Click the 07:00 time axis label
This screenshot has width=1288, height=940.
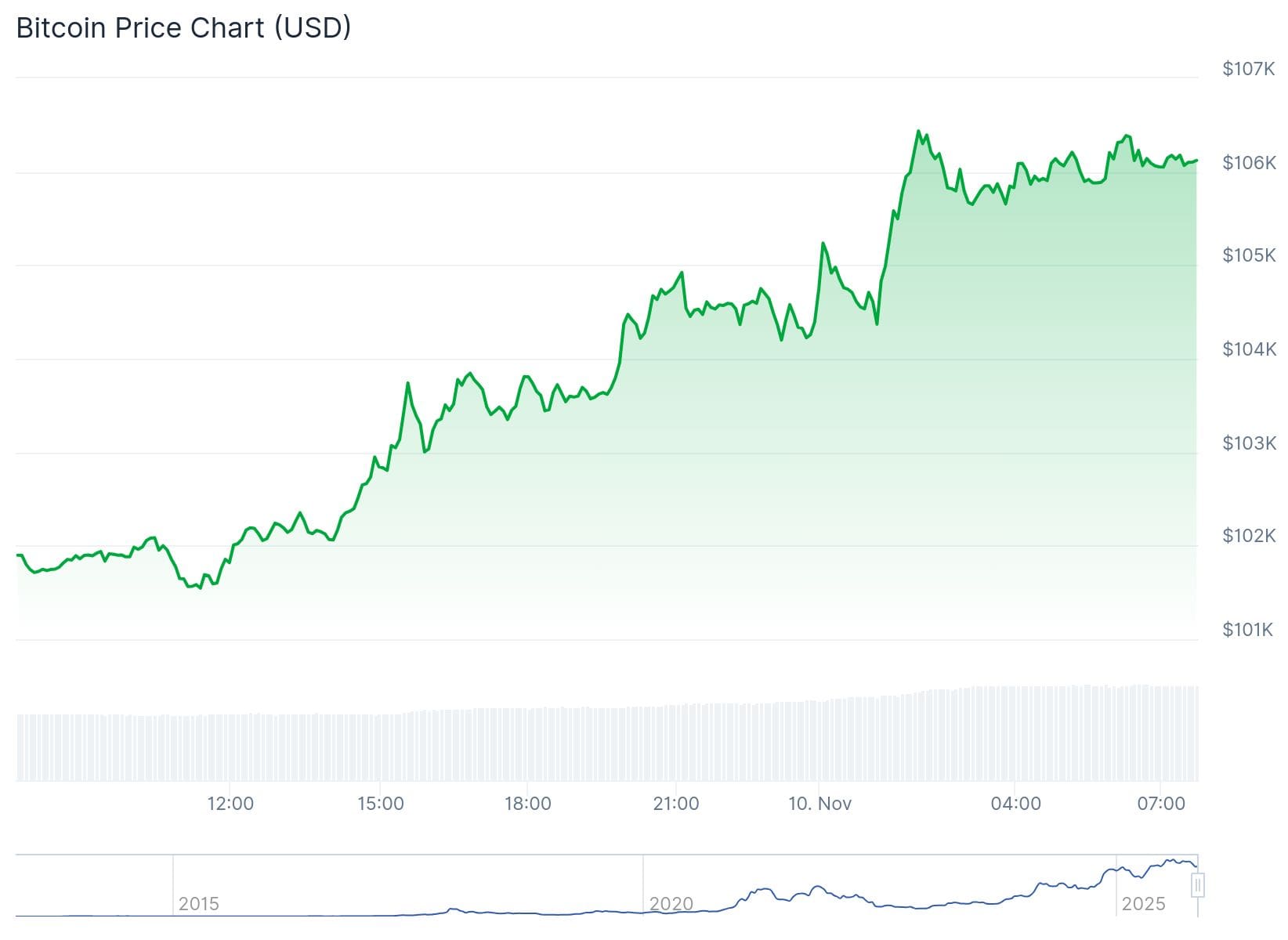(x=1161, y=803)
